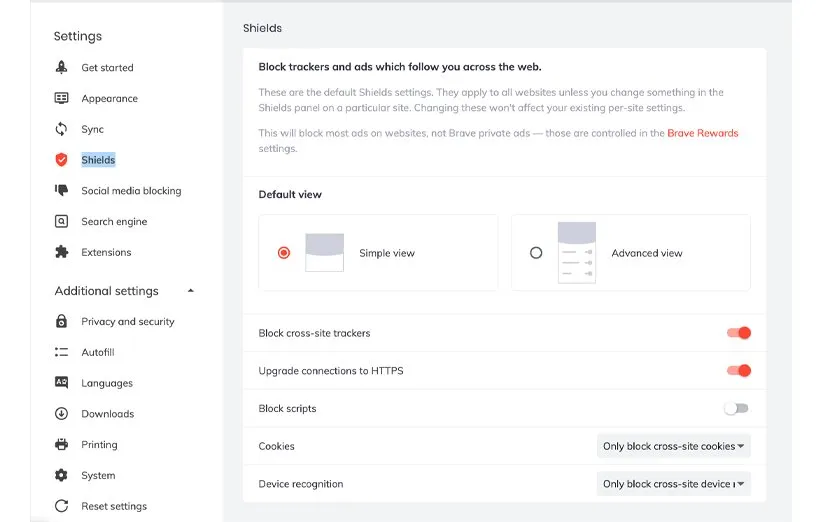The width and height of the screenshot is (822, 522).
Task: Click Reset settings in the sidebar
Action: (x=113, y=506)
